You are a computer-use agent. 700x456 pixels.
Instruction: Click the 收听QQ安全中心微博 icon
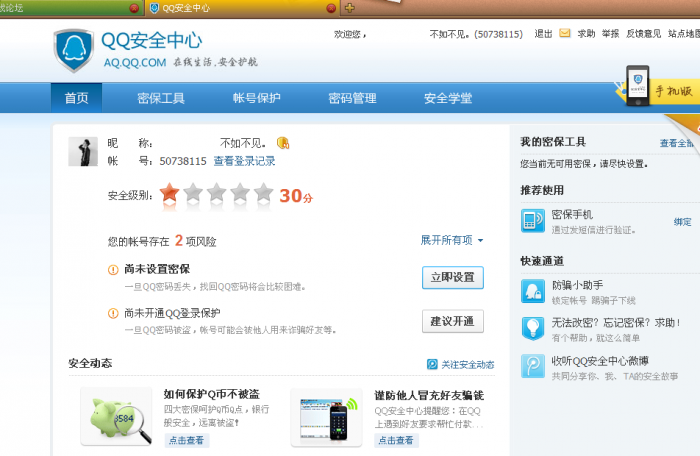(533, 366)
